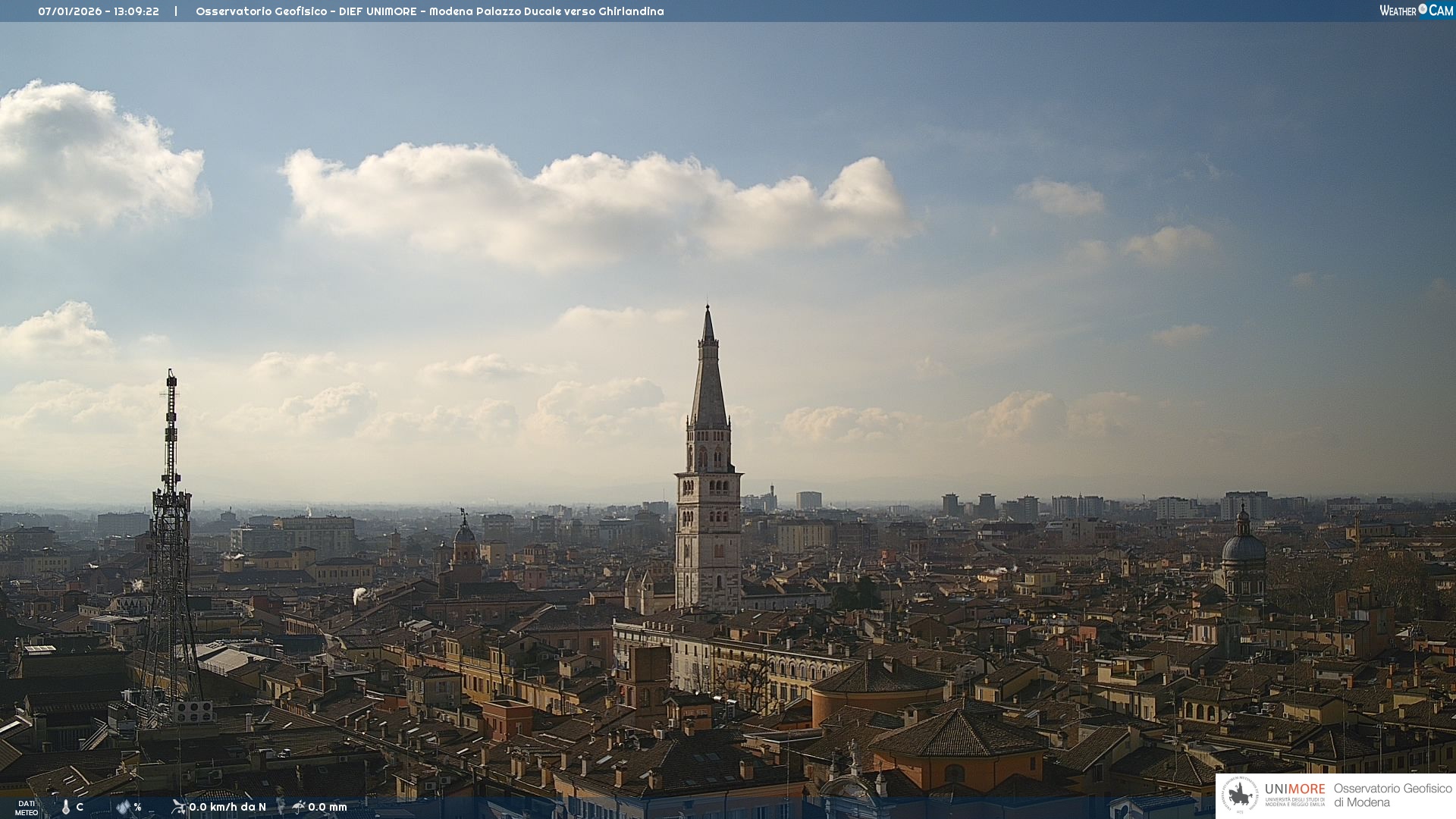Click the 07/01/2026 13:09:22 timestamp
The width and height of the screenshot is (1456, 819).
tap(99, 11)
